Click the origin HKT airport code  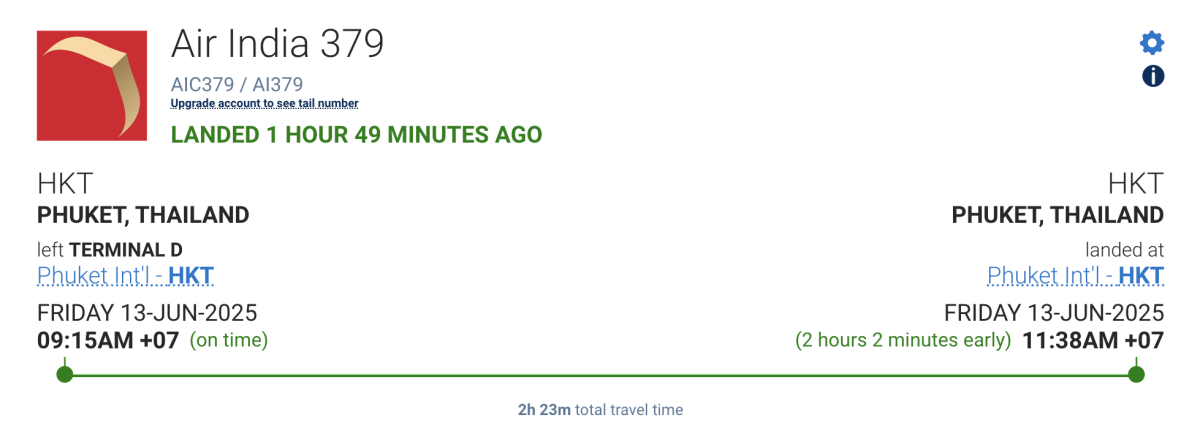click(65, 184)
